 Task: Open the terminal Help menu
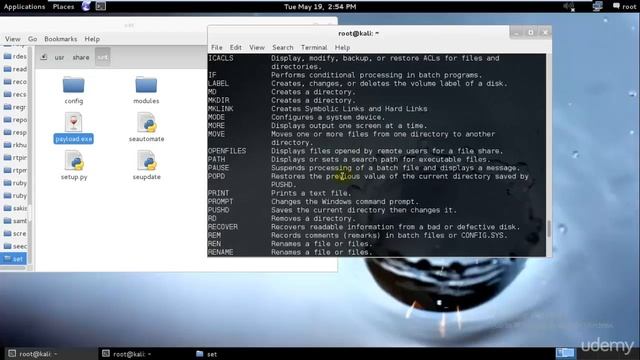(342, 47)
